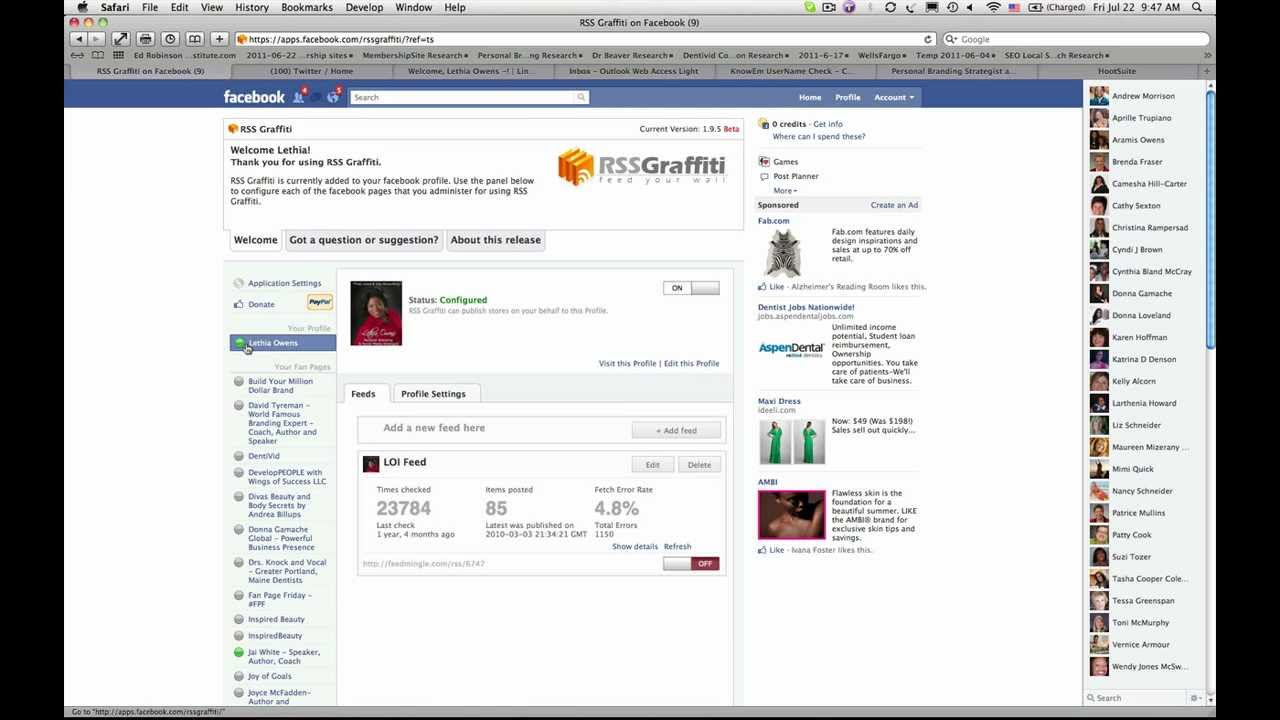Click the plus add-bookmark toolbar button
Screen dimensions: 1280x720
click(219, 39)
